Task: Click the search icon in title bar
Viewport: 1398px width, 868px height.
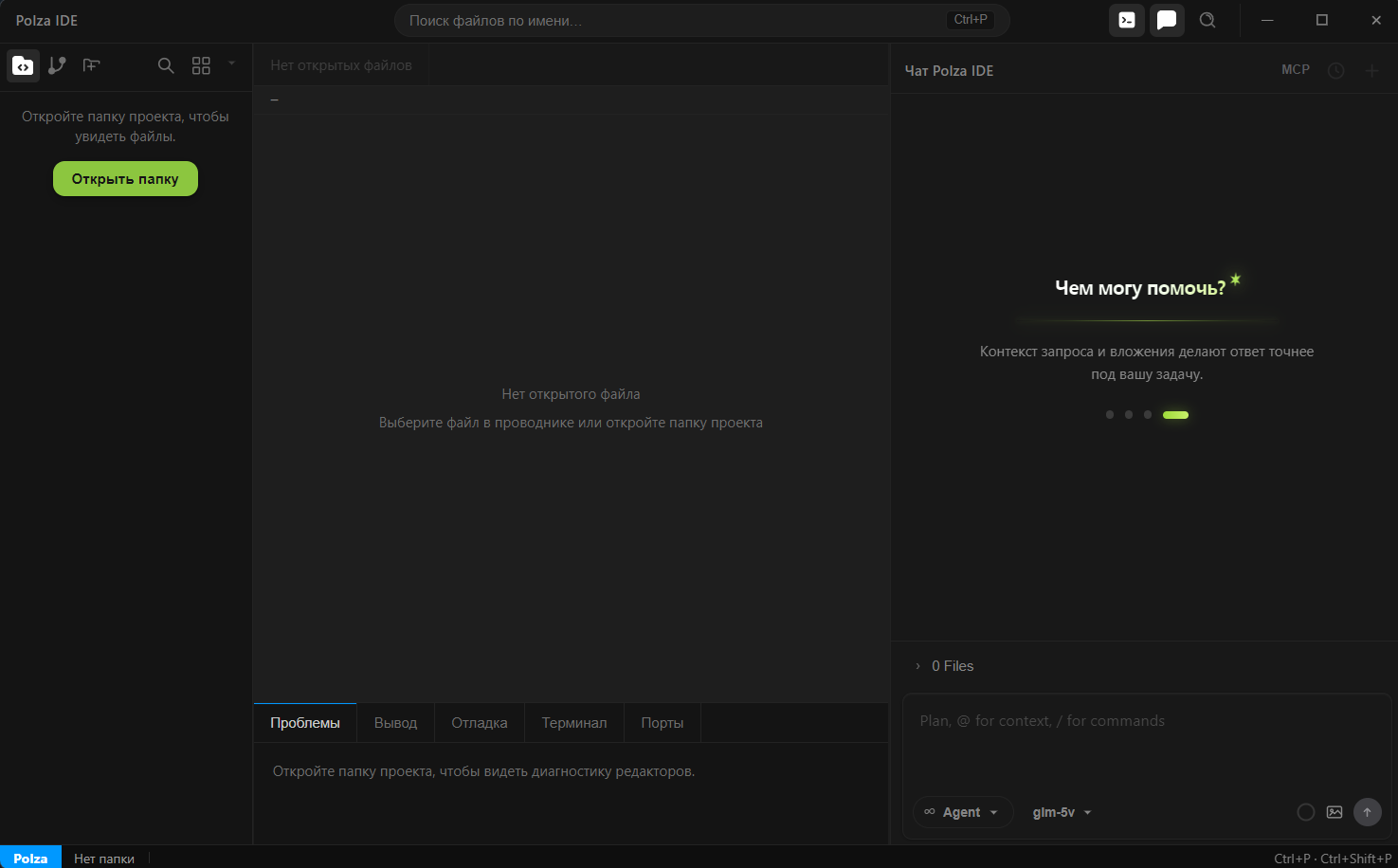Action: click(1207, 20)
